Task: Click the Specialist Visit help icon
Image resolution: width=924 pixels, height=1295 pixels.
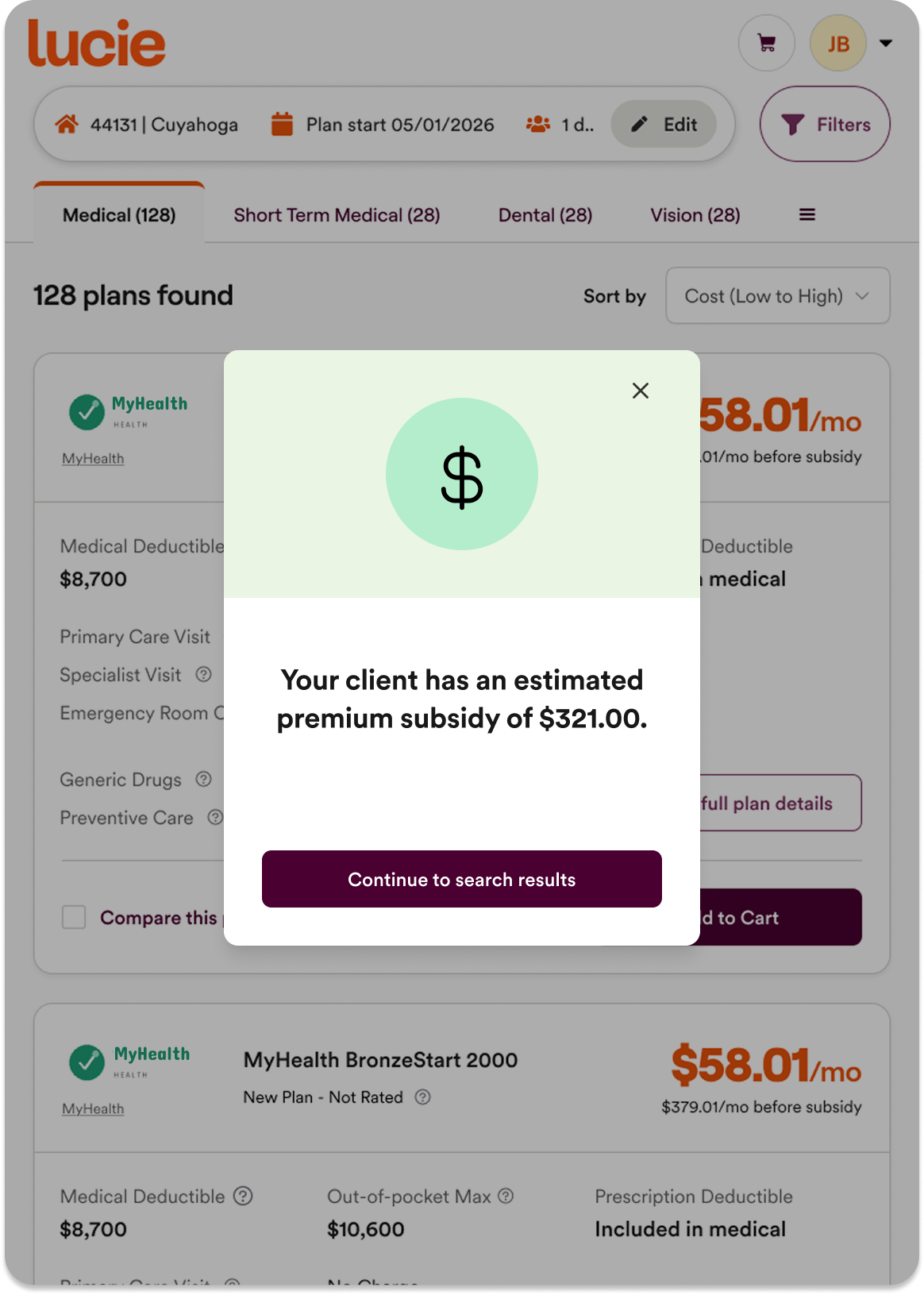Action: [204, 674]
